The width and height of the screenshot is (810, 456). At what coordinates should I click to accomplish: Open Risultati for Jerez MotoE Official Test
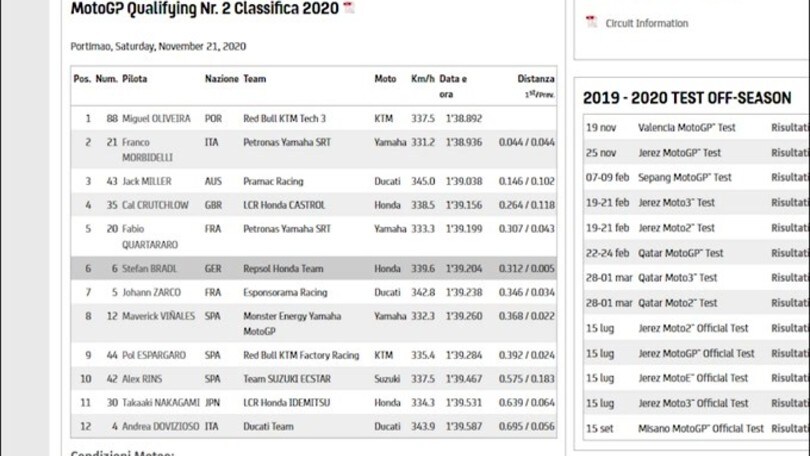(790, 378)
